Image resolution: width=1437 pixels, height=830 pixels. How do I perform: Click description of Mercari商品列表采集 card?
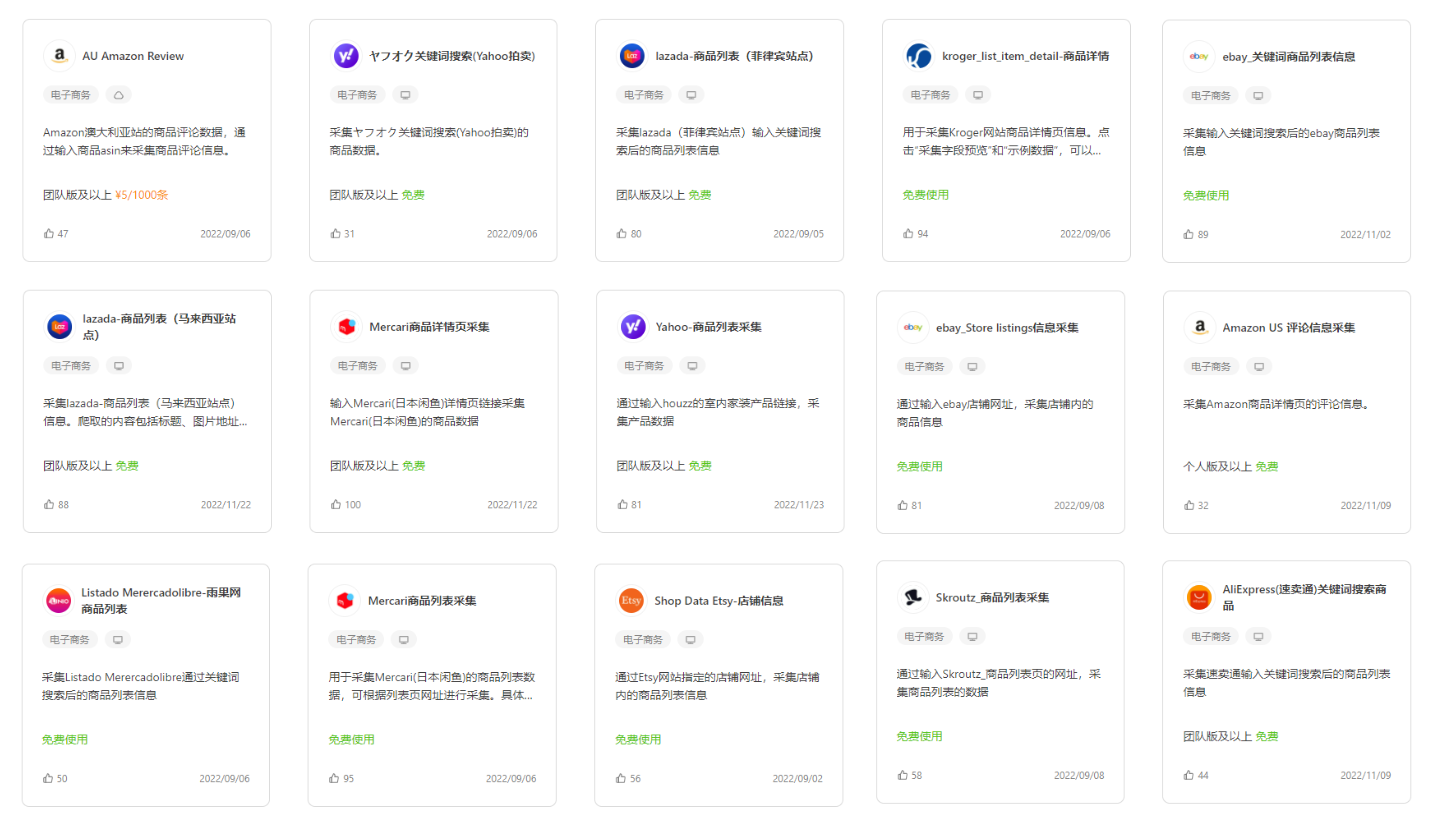pyautogui.click(x=432, y=685)
